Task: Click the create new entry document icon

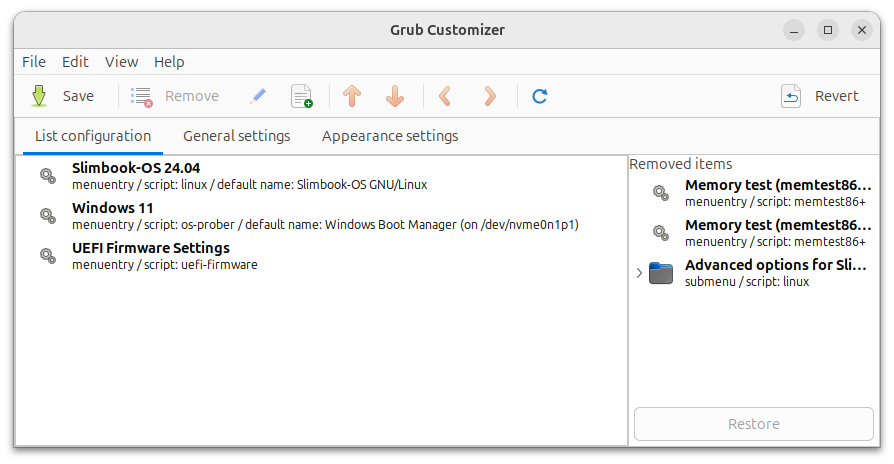Action: pyautogui.click(x=301, y=96)
